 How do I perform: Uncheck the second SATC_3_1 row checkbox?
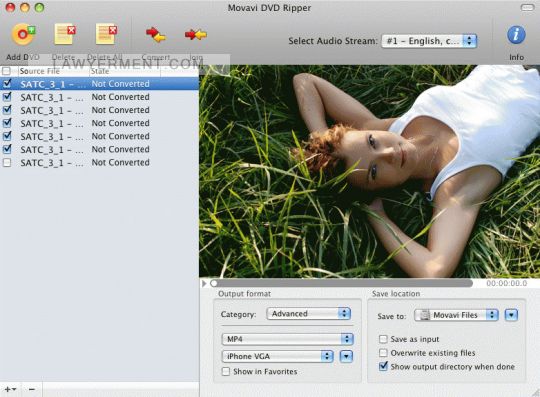pyautogui.click(x=7, y=97)
